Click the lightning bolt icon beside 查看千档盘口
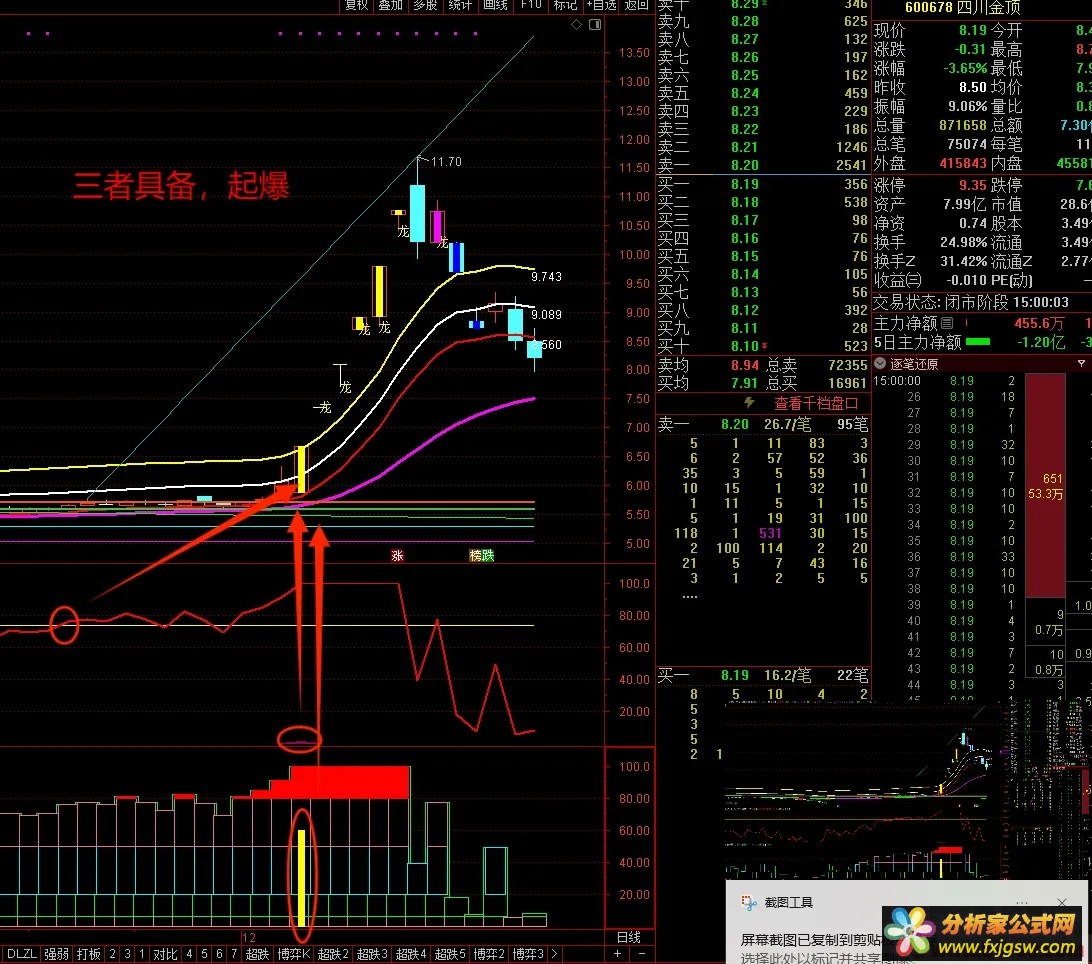Viewport: 1092px width, 964px height. (x=749, y=403)
